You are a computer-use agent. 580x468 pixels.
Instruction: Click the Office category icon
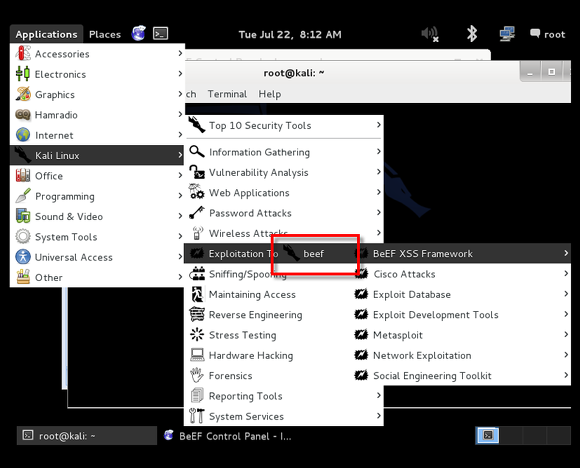click(x=23, y=175)
